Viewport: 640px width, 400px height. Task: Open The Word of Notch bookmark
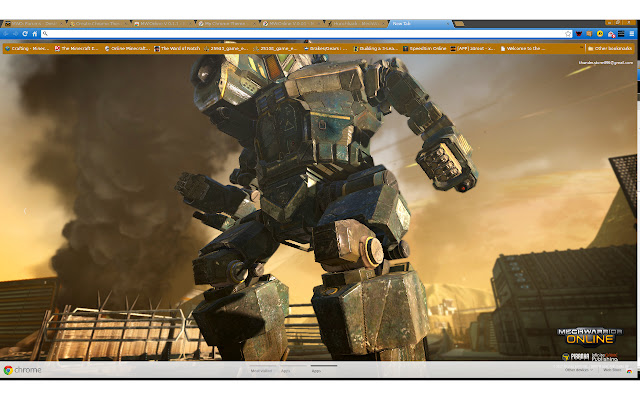177,48
